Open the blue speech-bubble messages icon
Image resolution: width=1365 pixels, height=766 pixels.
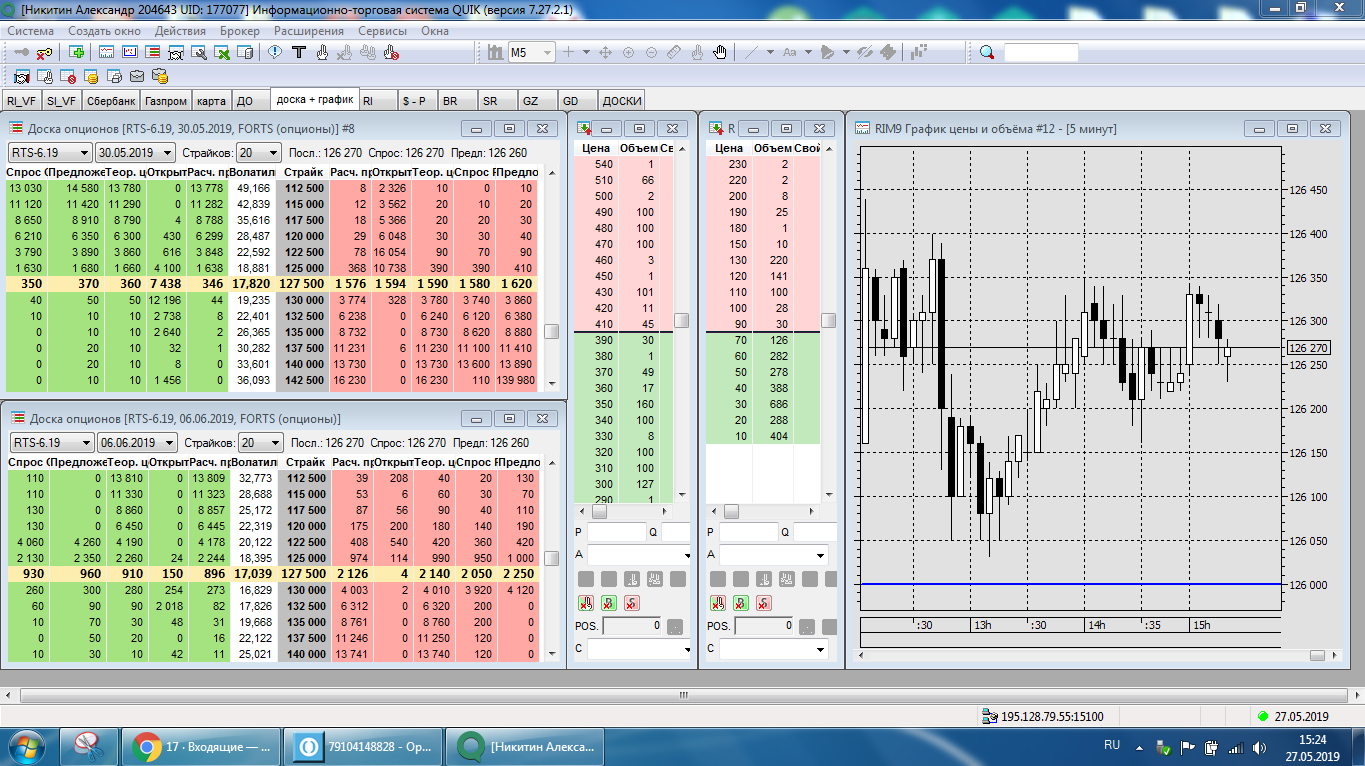point(275,52)
